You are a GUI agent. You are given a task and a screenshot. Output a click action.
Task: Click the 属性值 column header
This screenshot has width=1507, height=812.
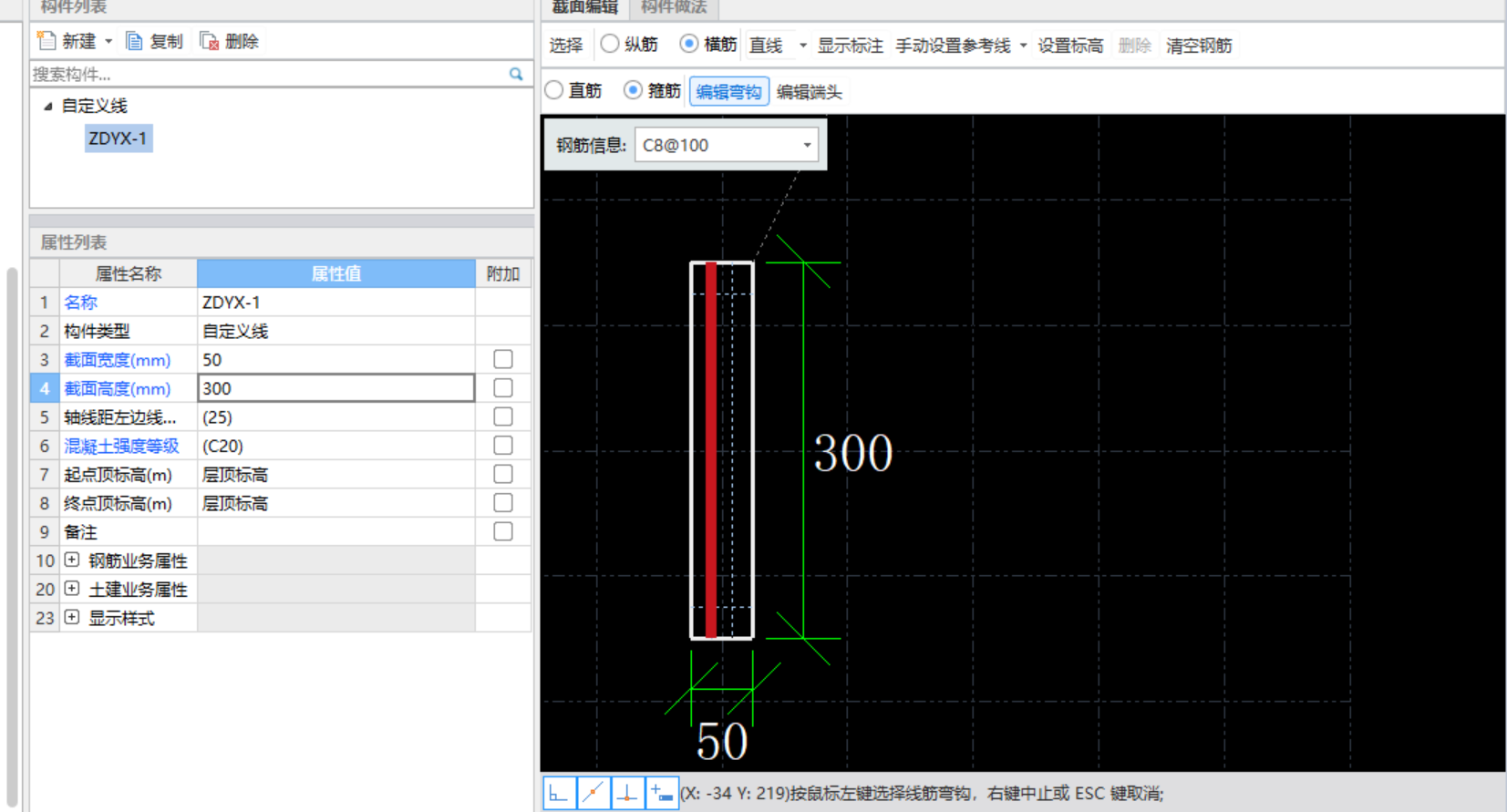click(x=336, y=273)
